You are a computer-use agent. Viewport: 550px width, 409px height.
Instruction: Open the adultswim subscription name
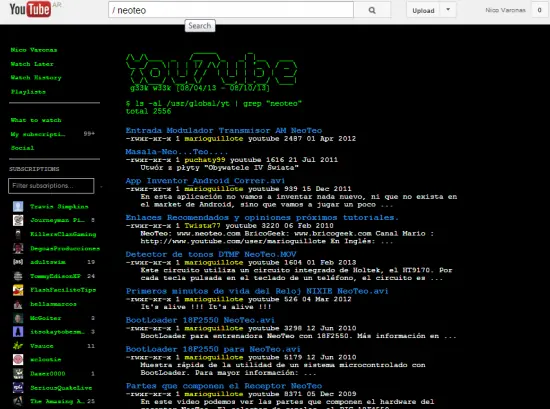[x=48, y=262]
